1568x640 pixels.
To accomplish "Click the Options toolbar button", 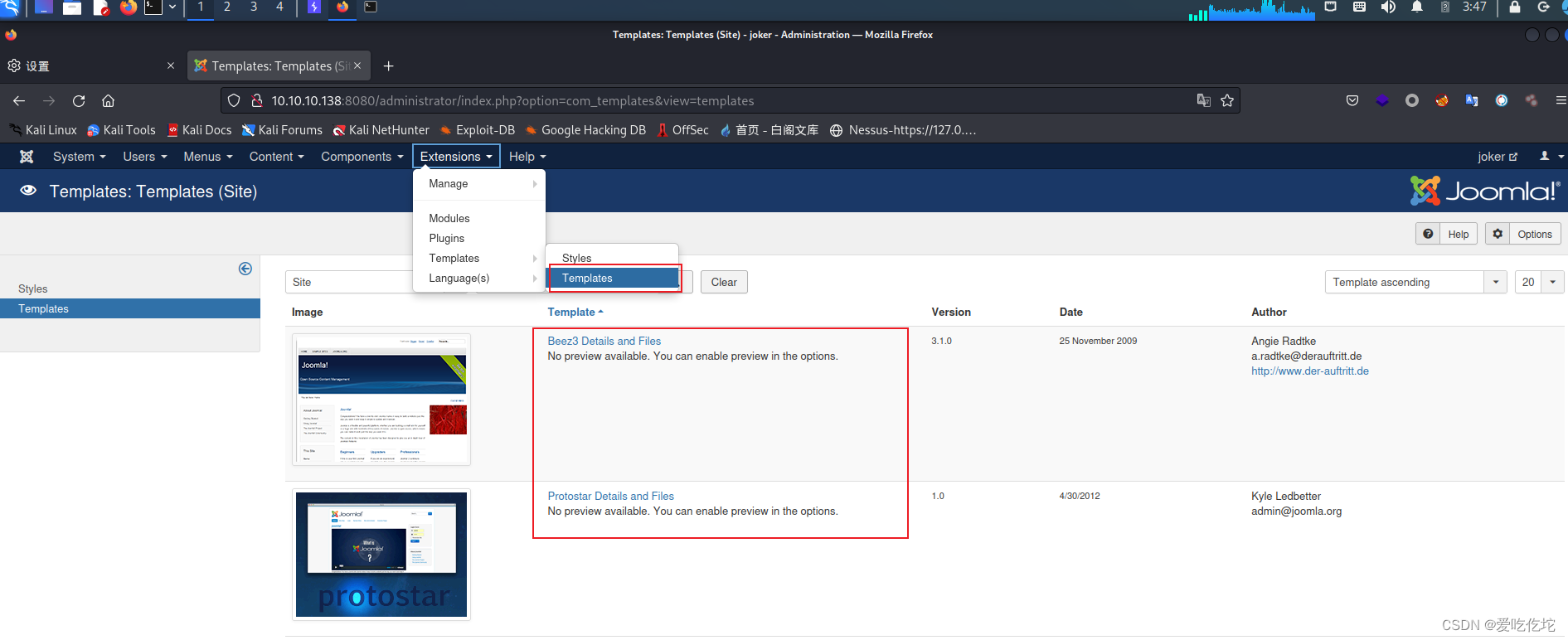I will pyautogui.click(x=1523, y=234).
